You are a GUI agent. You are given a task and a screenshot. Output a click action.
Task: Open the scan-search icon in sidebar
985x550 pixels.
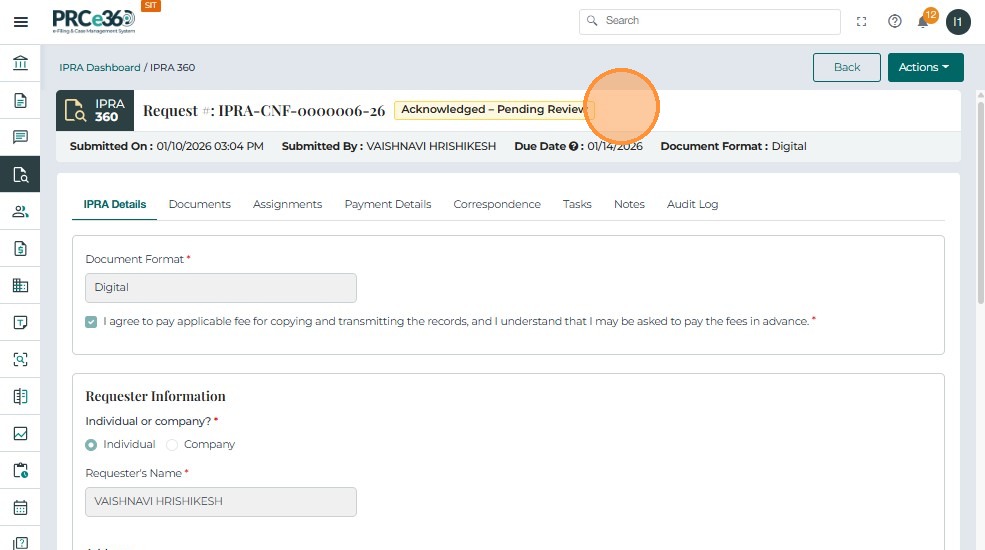pos(20,360)
